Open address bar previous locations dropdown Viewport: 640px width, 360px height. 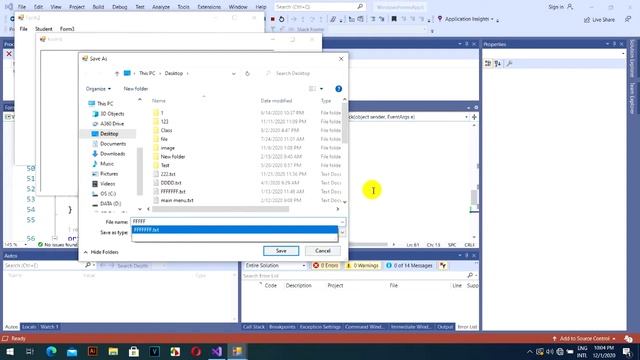[233, 73]
